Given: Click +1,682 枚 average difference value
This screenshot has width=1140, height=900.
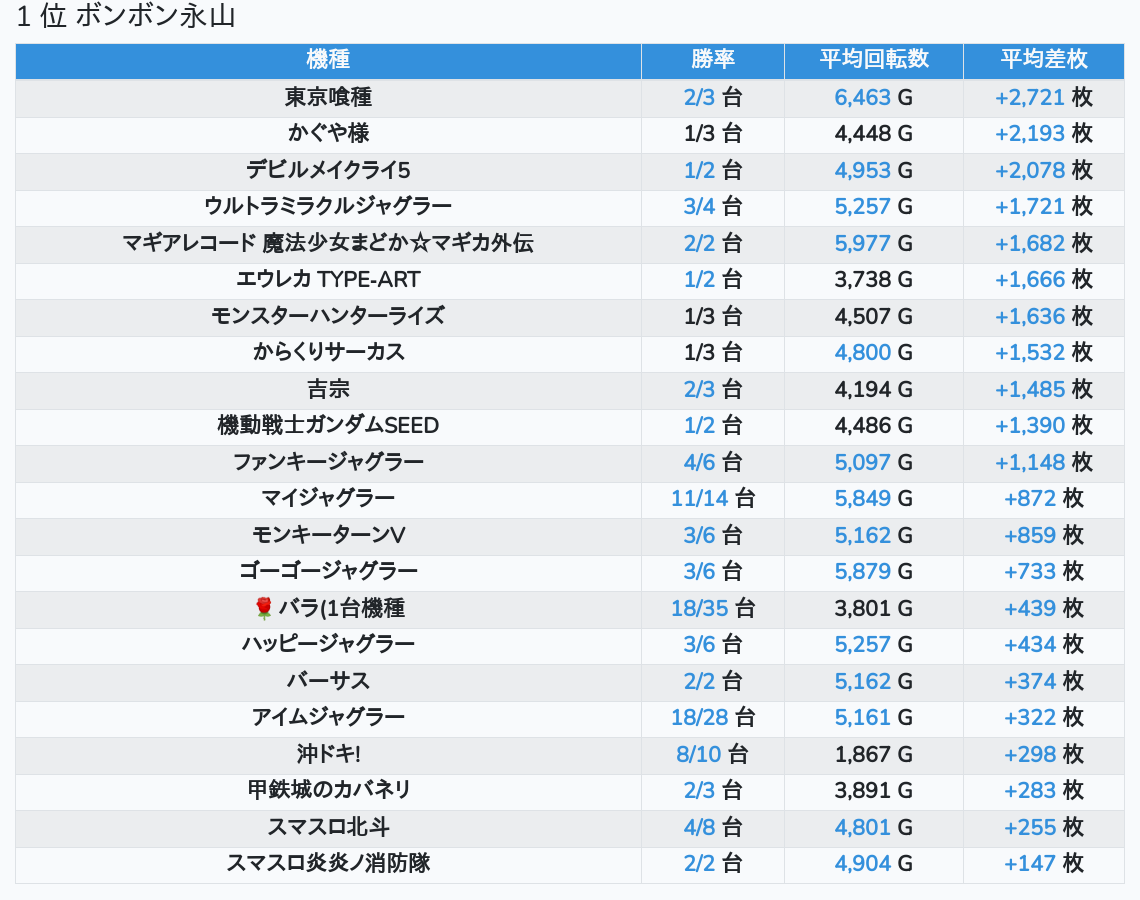Looking at the screenshot, I should click(1043, 243).
